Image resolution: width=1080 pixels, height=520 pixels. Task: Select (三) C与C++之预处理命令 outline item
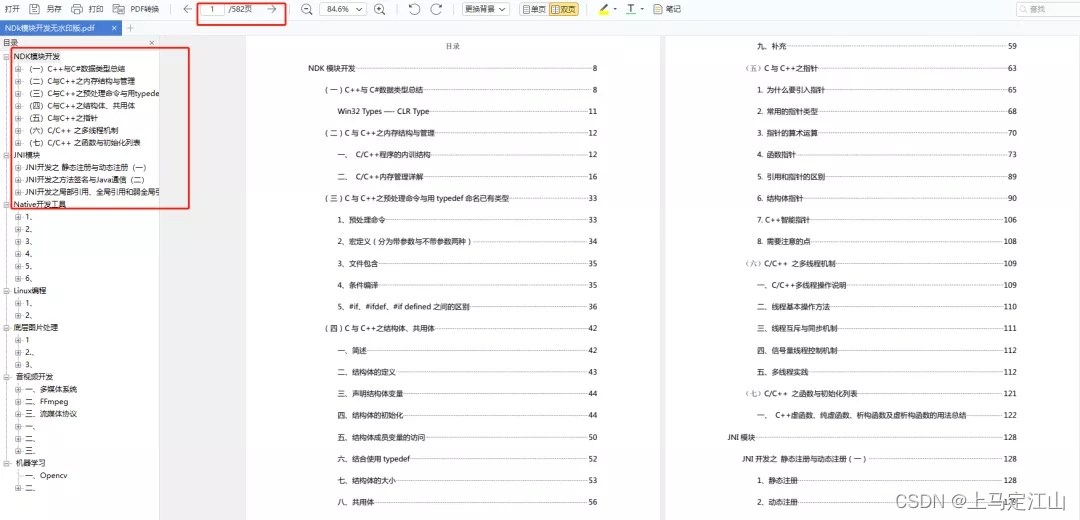click(93, 94)
